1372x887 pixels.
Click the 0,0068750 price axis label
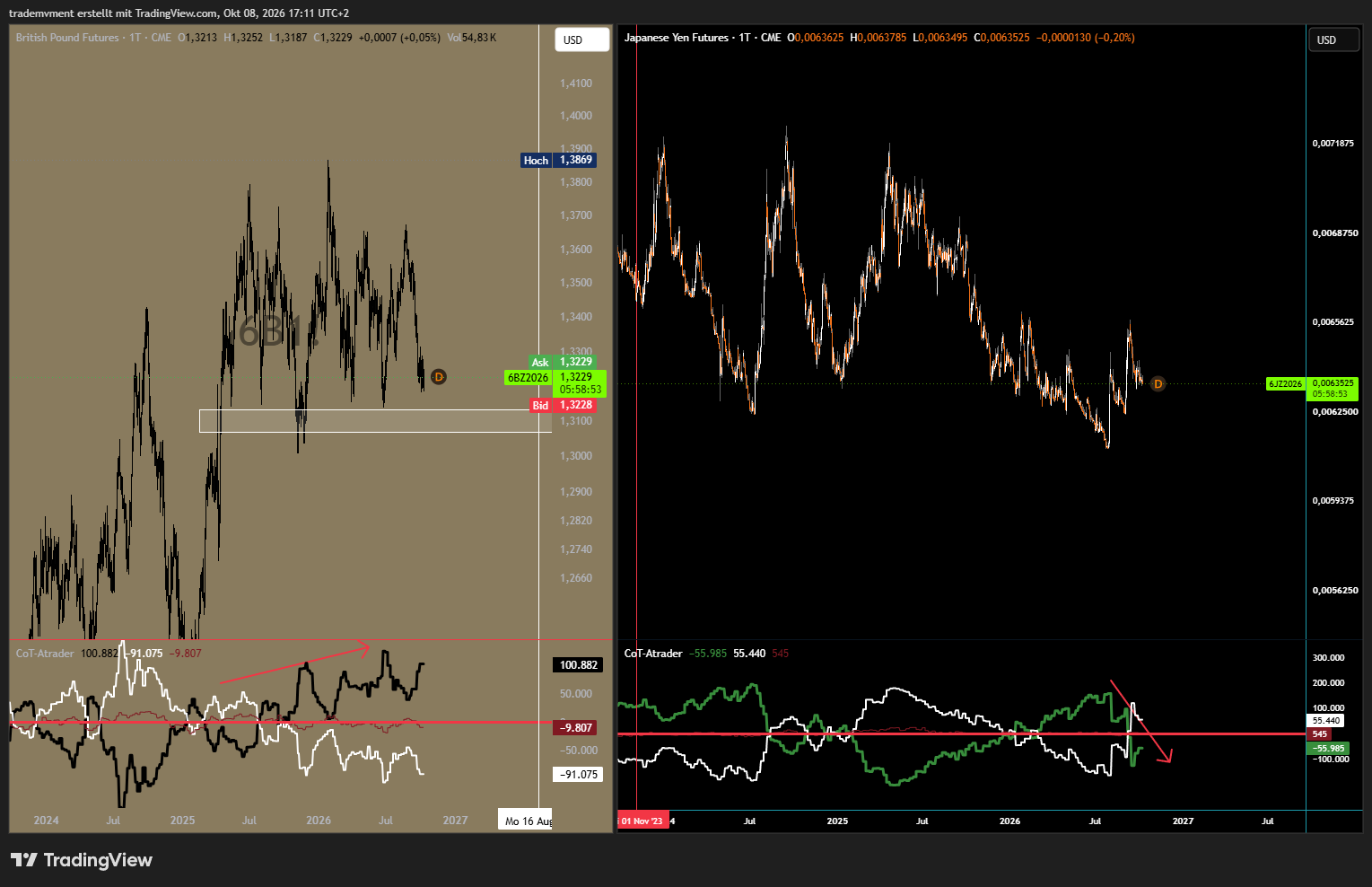[x=1333, y=233]
